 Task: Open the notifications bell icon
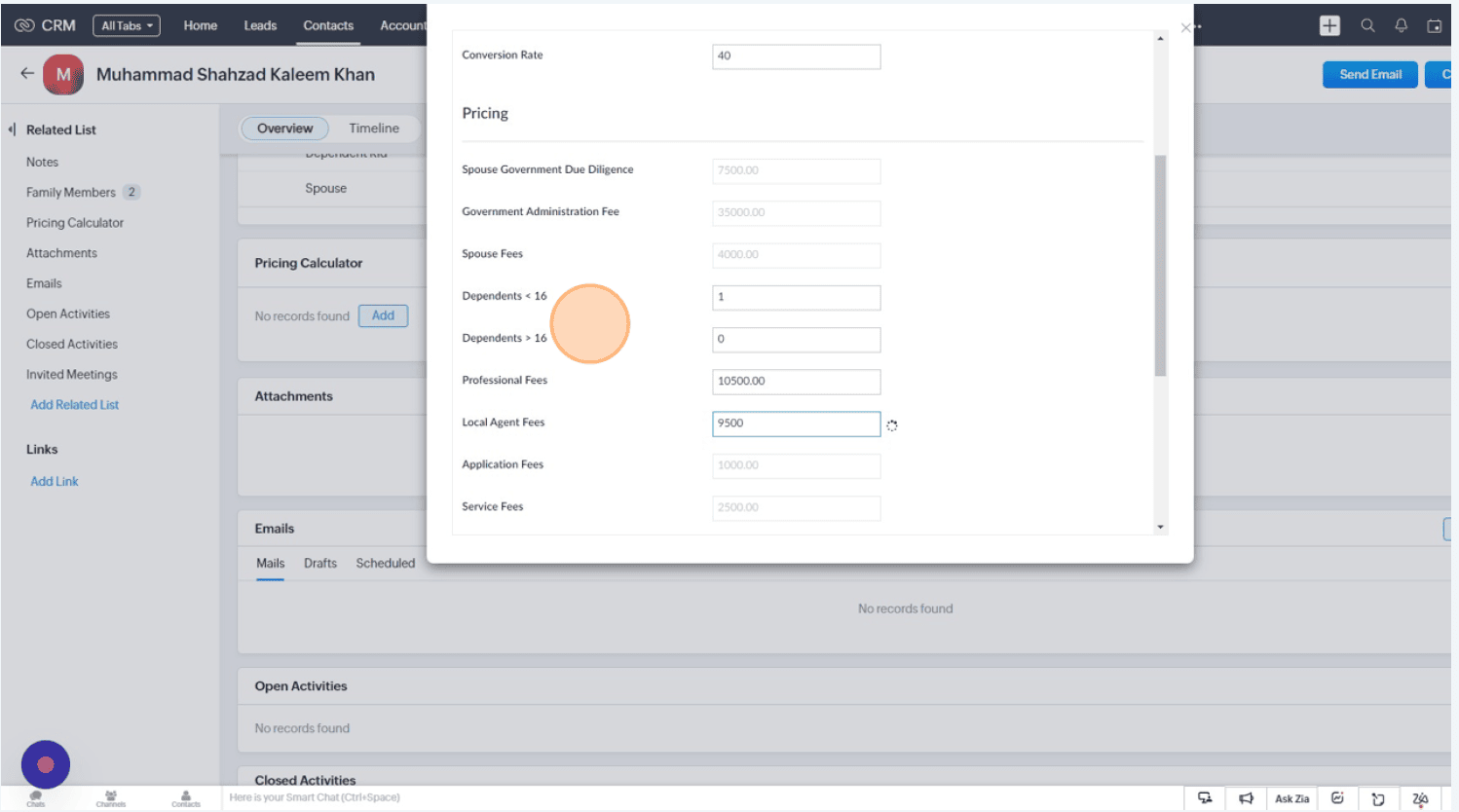[1401, 26]
